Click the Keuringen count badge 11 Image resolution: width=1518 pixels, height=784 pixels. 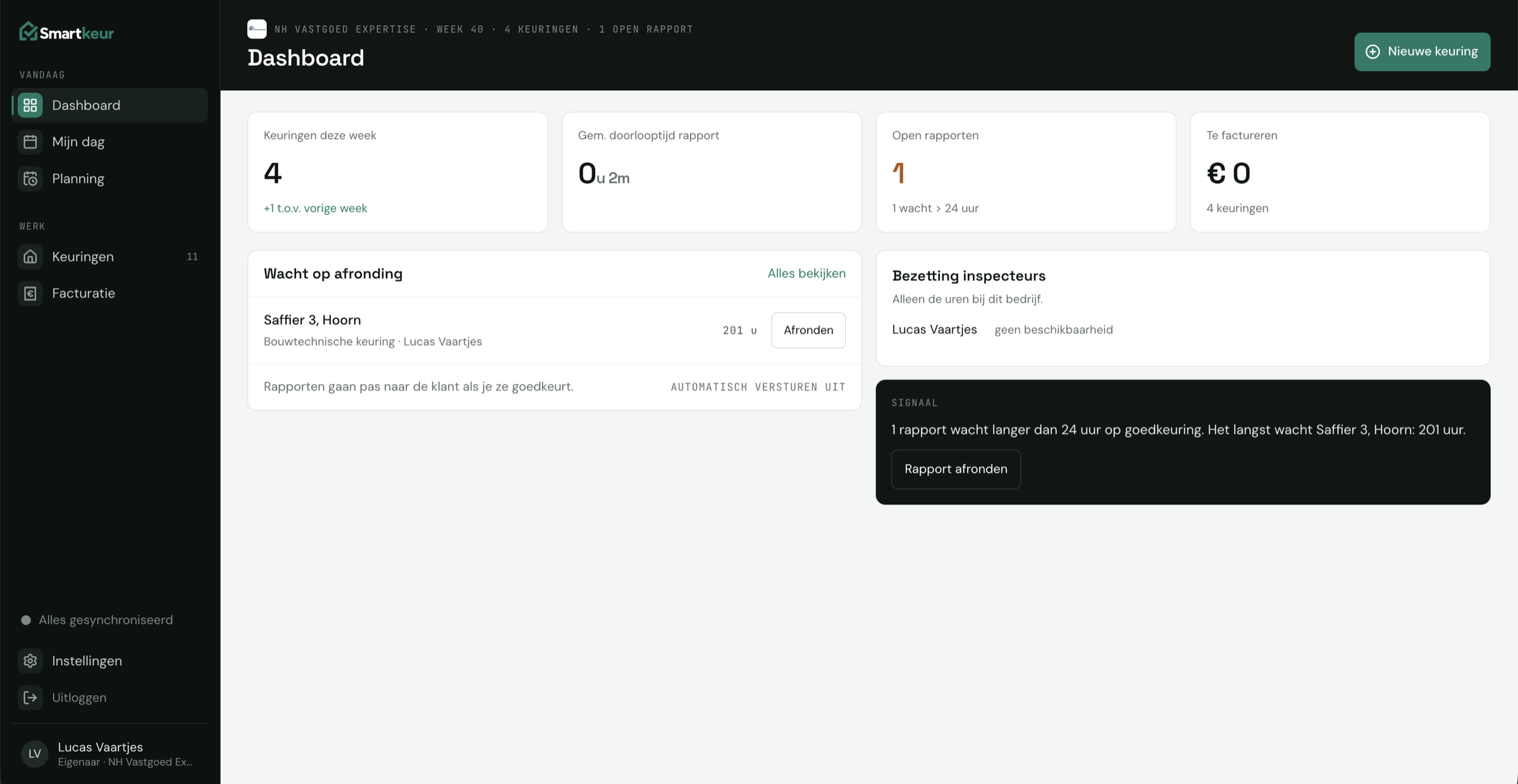[192, 257]
